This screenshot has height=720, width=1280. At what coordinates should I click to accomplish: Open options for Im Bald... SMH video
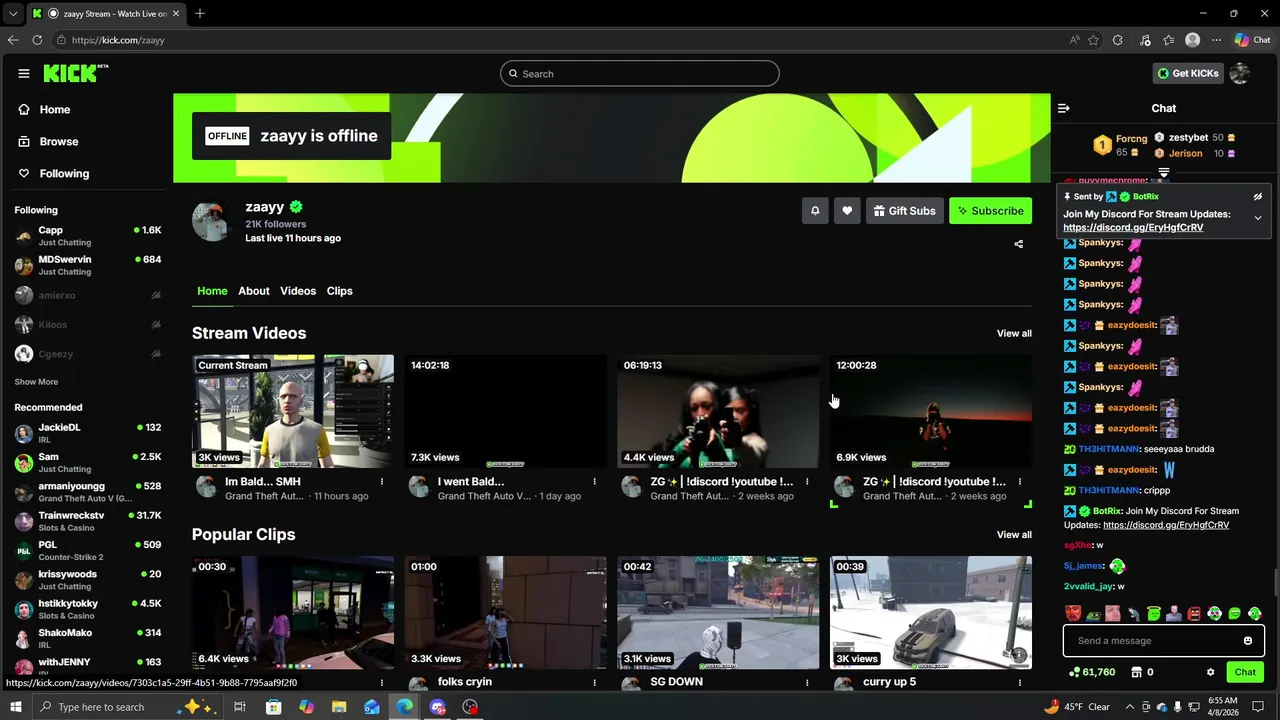coord(382,482)
